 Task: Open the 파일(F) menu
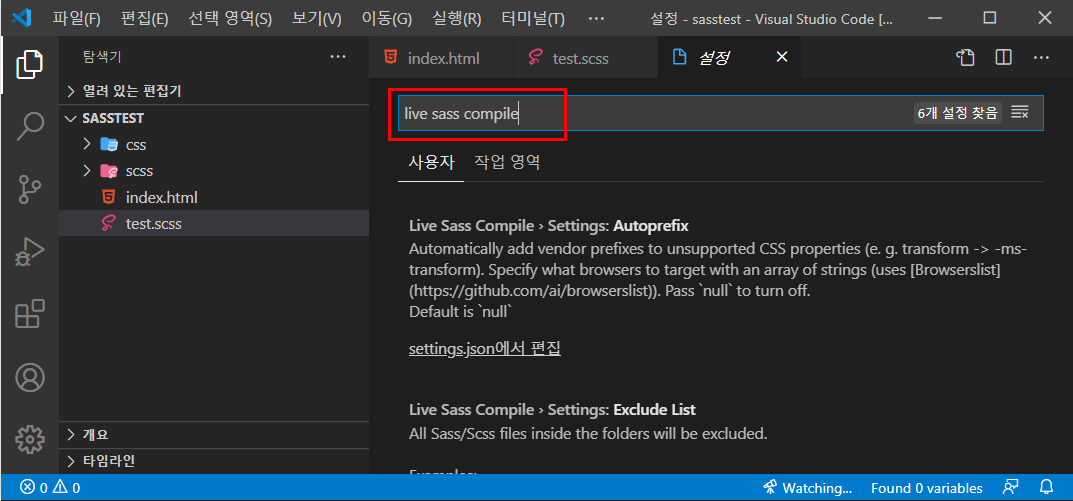pyautogui.click(x=77, y=18)
